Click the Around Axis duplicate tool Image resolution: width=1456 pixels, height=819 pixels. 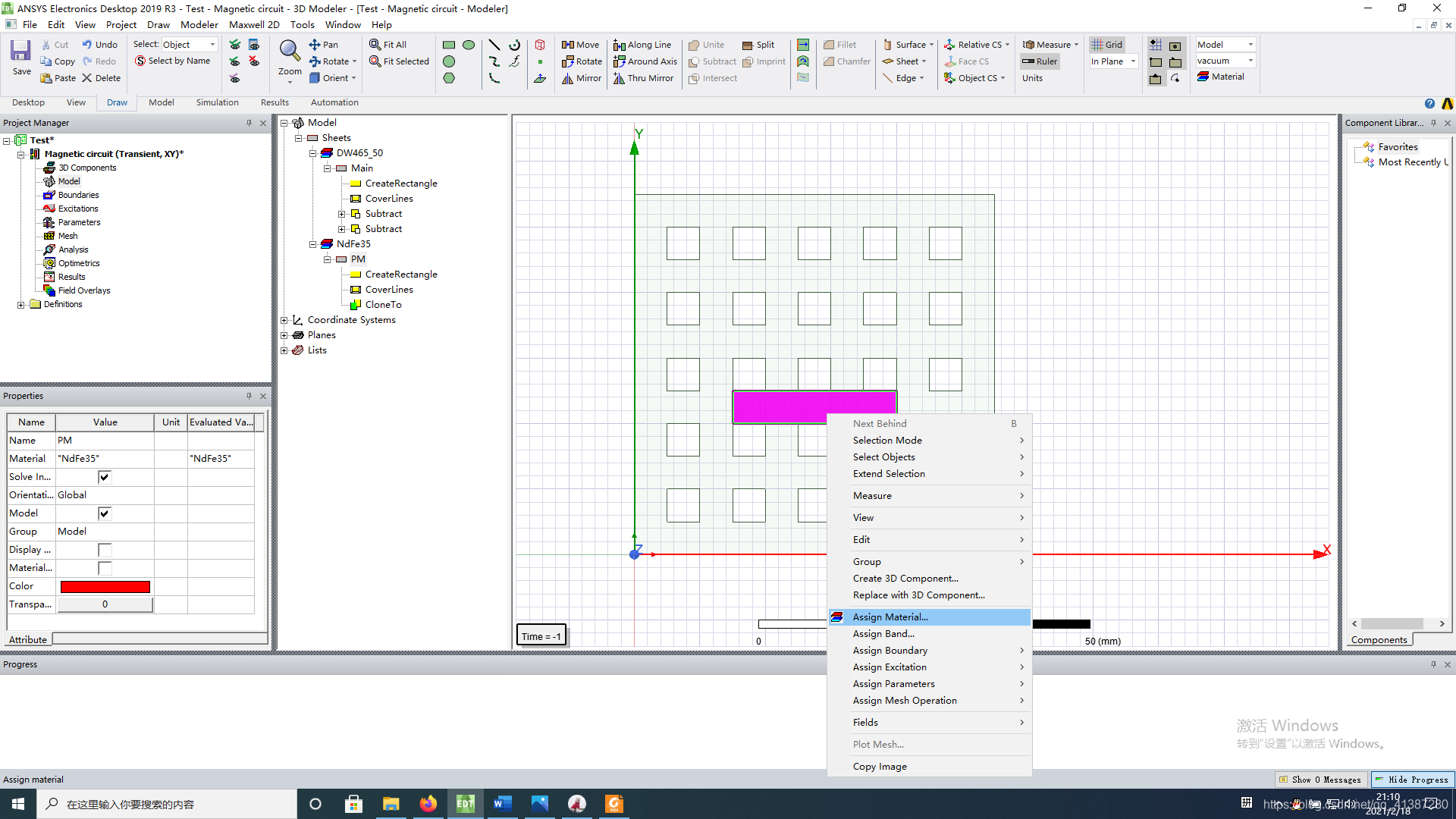tap(645, 61)
